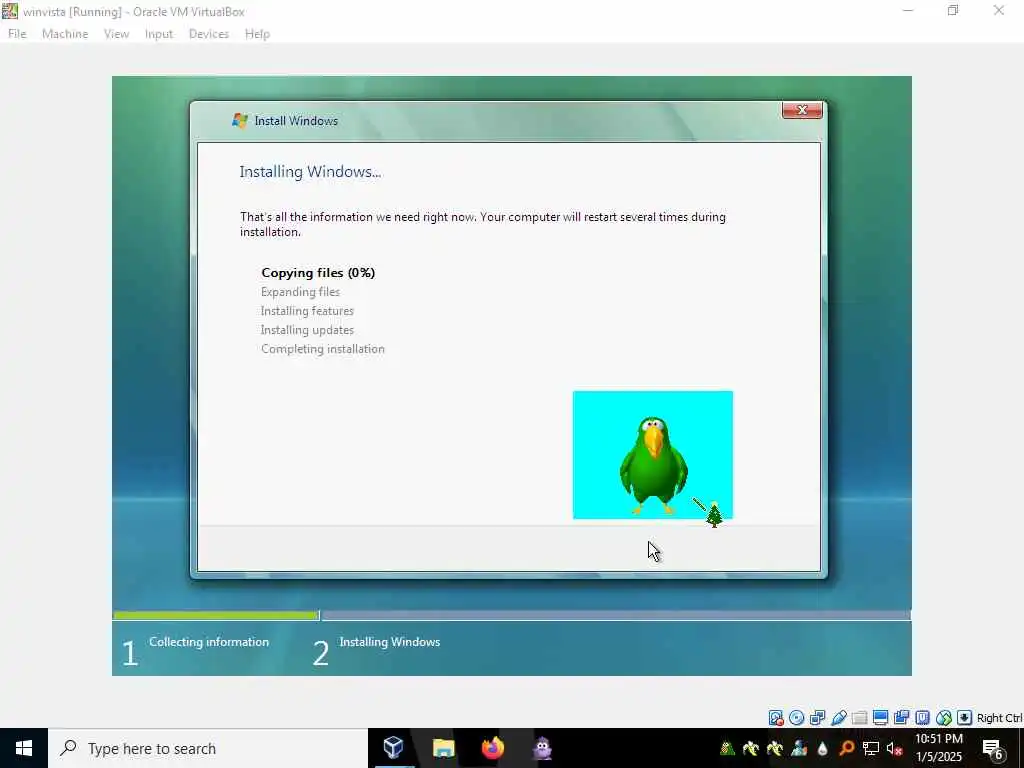Image resolution: width=1024 pixels, height=768 pixels.
Task: Click the small Christmas tree cursor icon
Action: pyautogui.click(x=714, y=515)
